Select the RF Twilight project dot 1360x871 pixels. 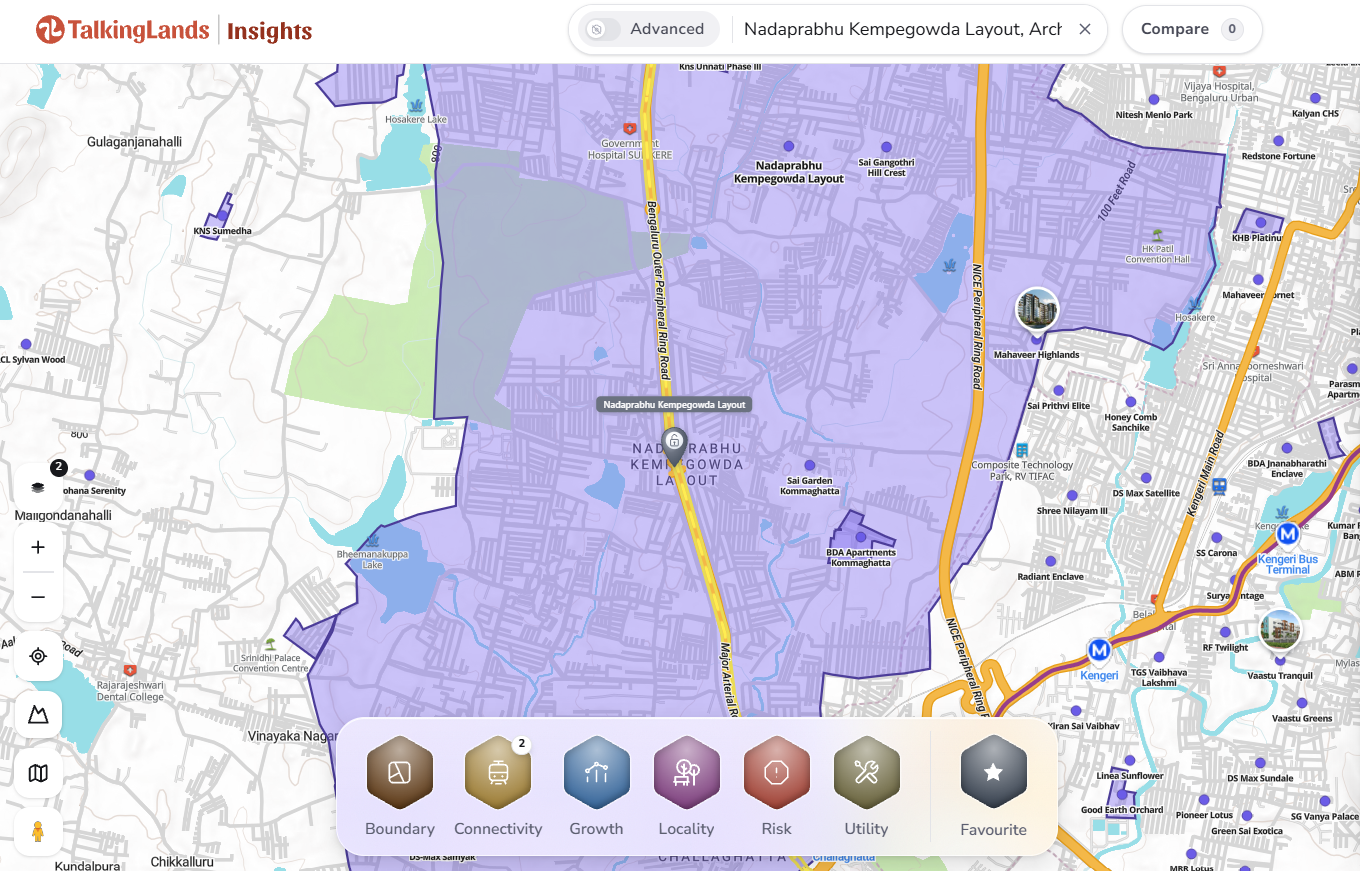click(x=1225, y=632)
